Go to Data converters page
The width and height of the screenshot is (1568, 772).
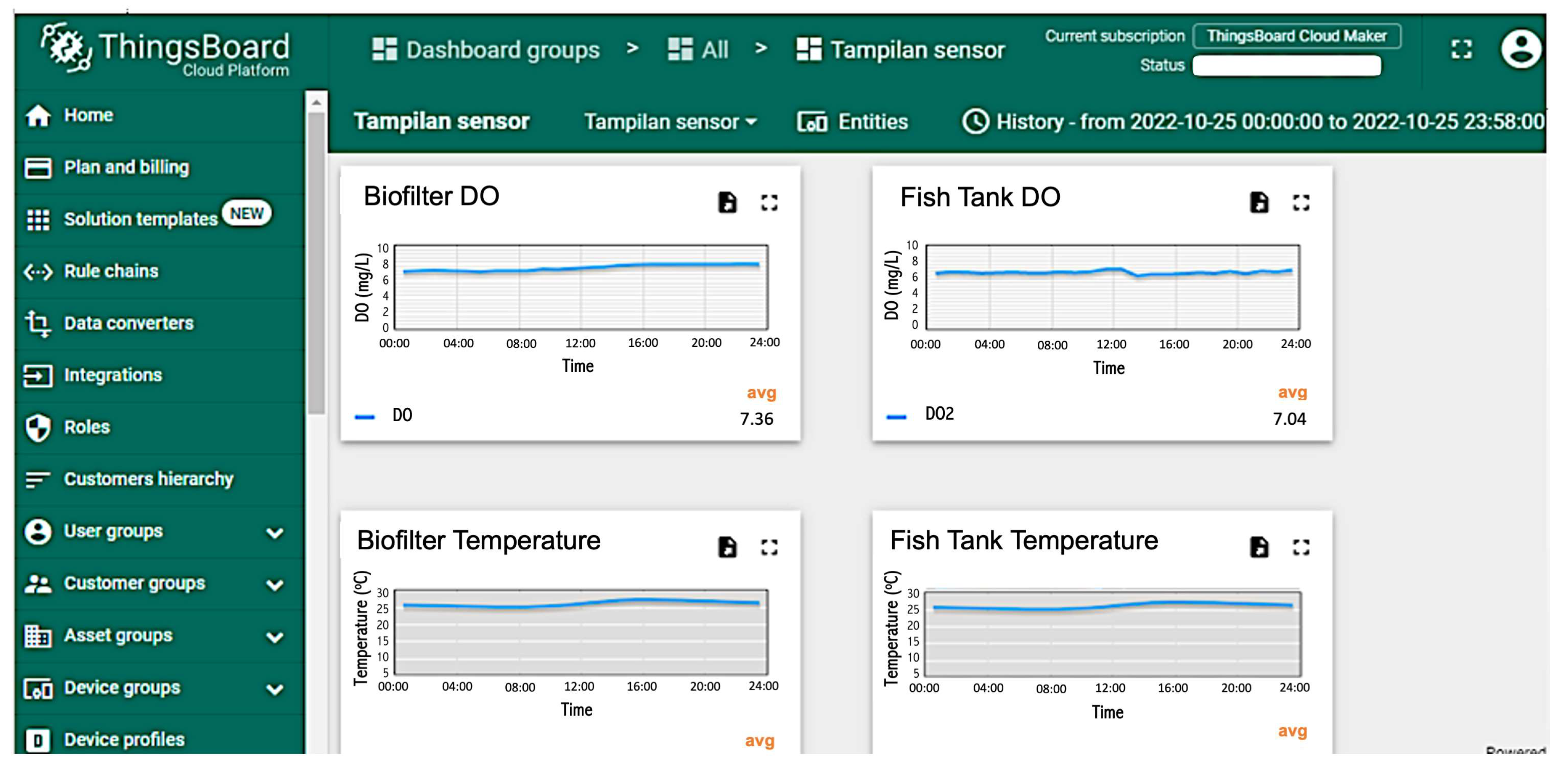[128, 323]
